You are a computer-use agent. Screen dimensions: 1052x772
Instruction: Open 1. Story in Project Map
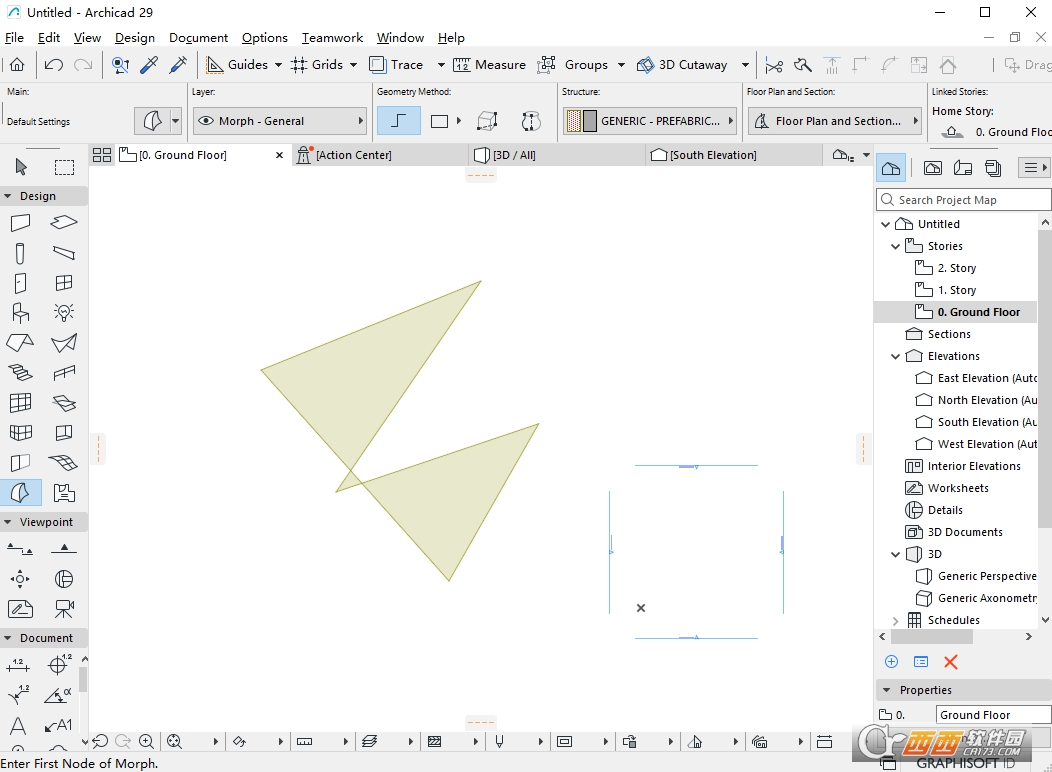pyautogui.click(x=957, y=290)
